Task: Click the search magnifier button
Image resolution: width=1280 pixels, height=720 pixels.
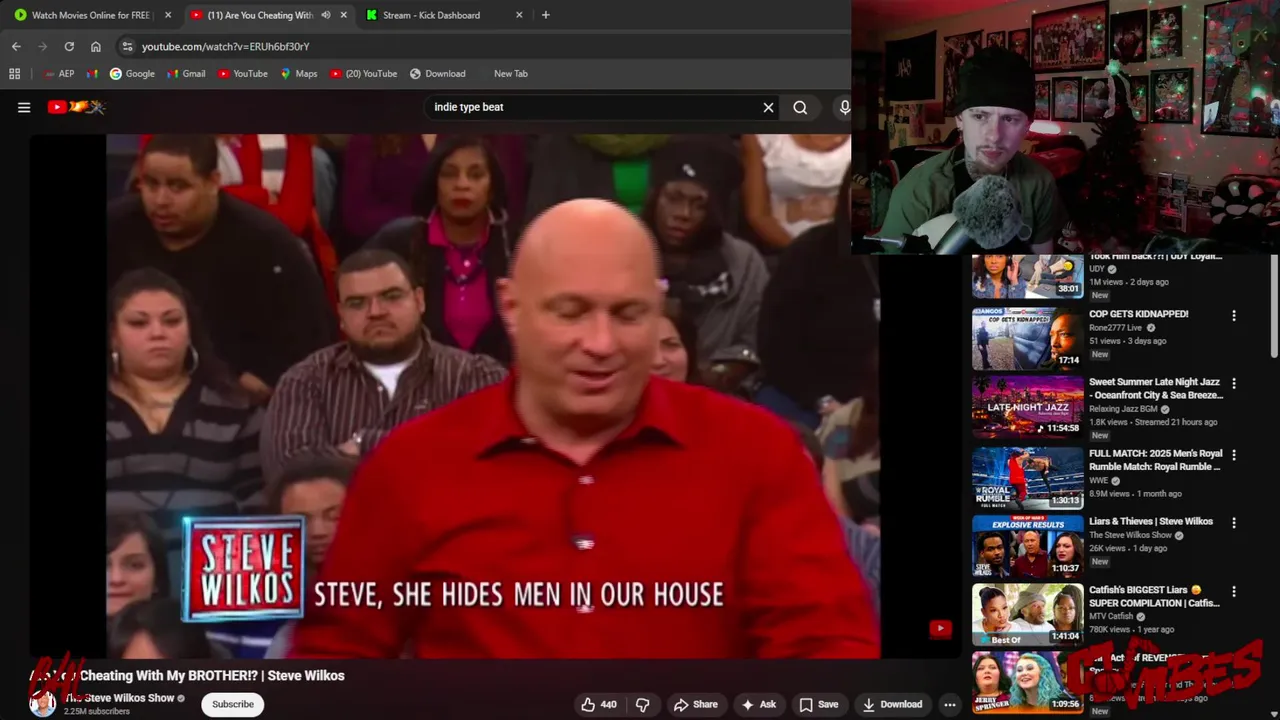Action: pos(800,107)
